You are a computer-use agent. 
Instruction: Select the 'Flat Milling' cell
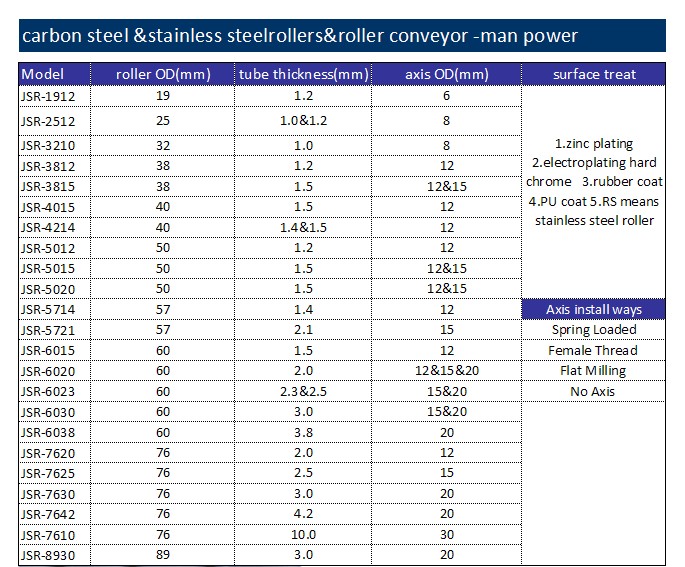click(x=593, y=371)
